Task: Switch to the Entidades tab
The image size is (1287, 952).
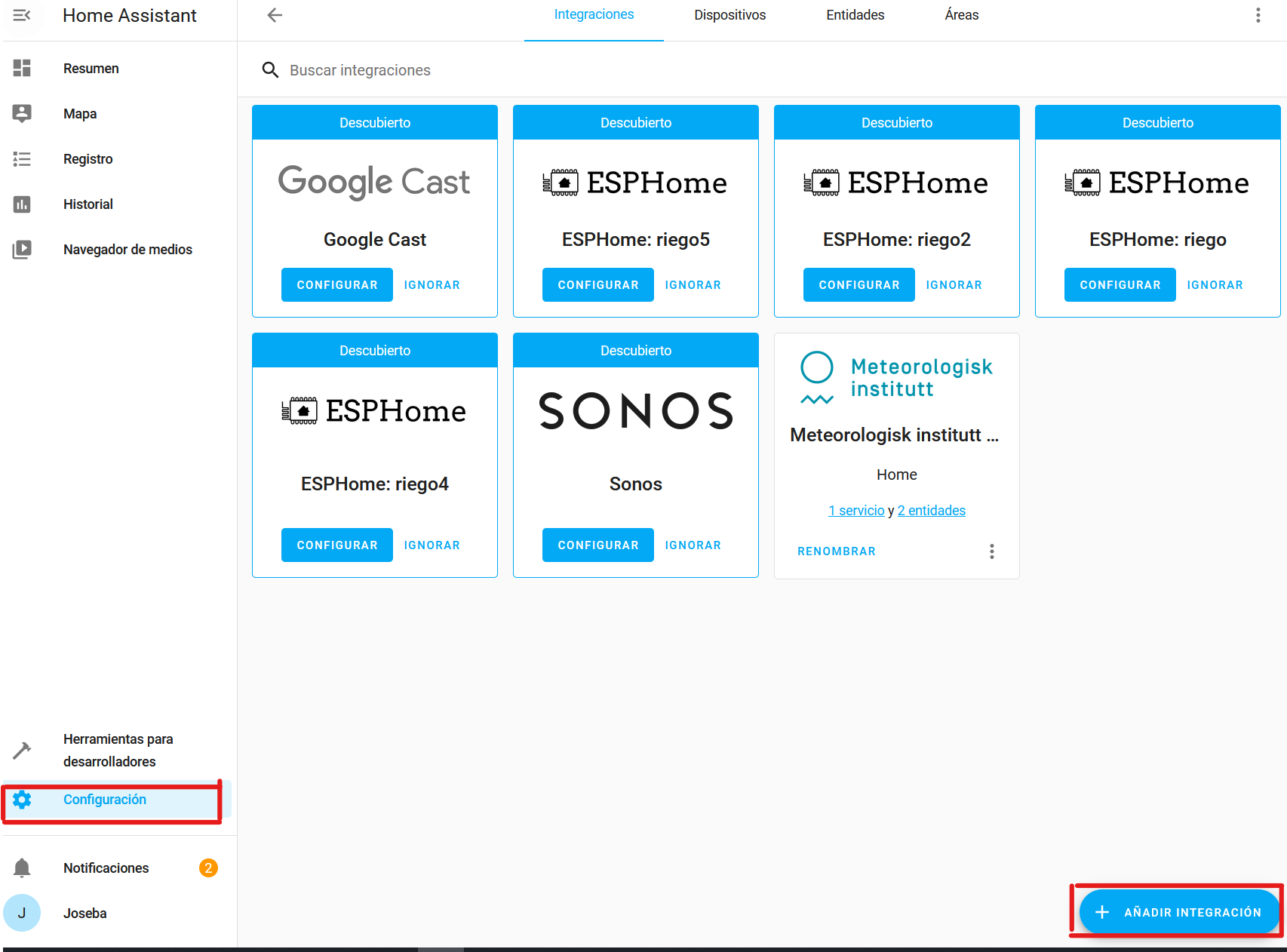Action: click(855, 15)
